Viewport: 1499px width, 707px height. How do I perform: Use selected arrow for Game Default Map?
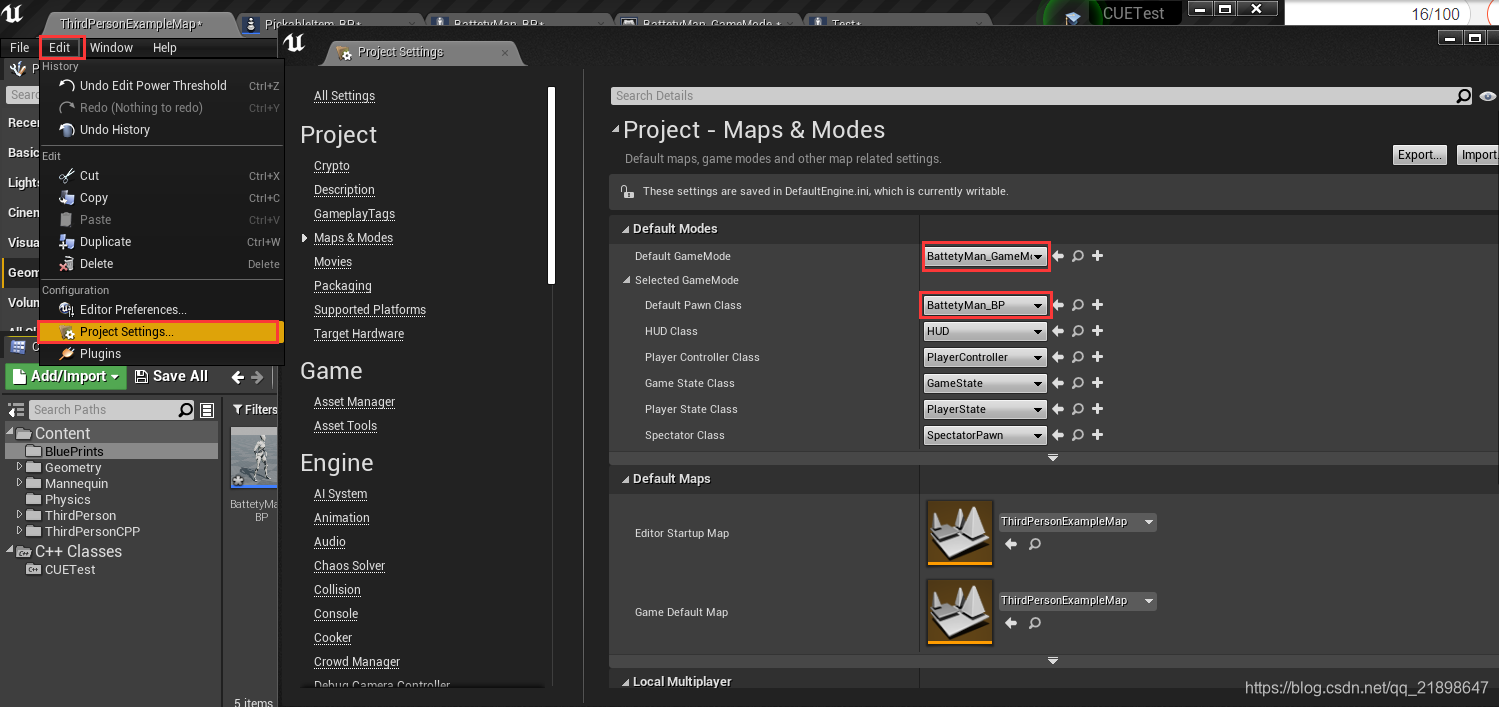(1011, 623)
